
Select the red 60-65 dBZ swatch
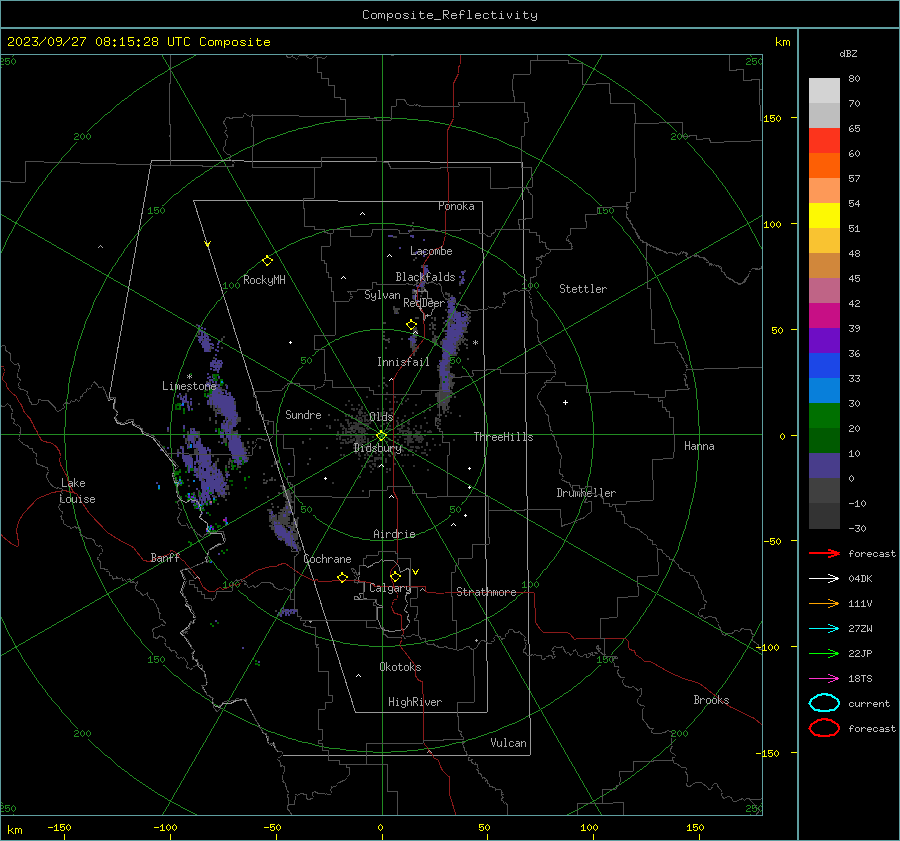pyautogui.click(x=824, y=141)
